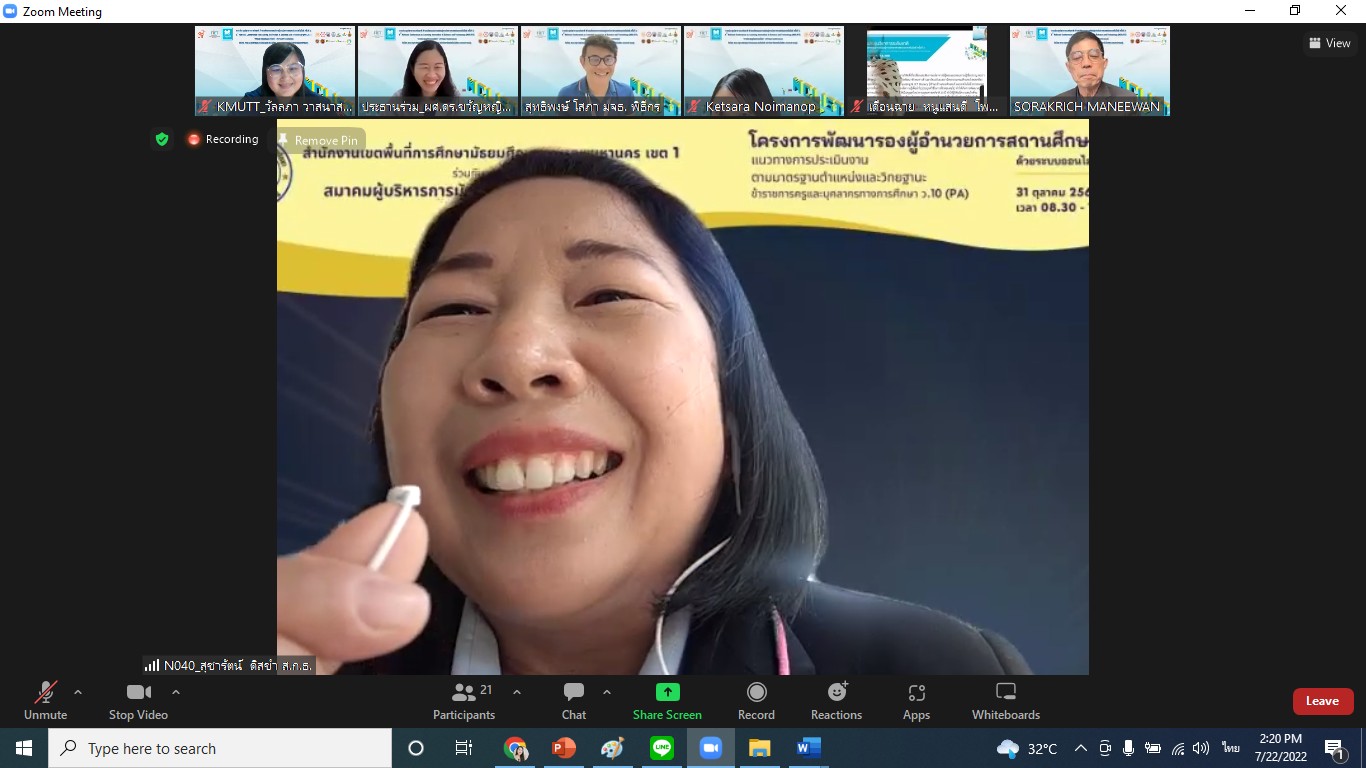Select SORAKRICH MANEEWAN's video thumbnail
The height and width of the screenshot is (768, 1366).
(1089, 70)
